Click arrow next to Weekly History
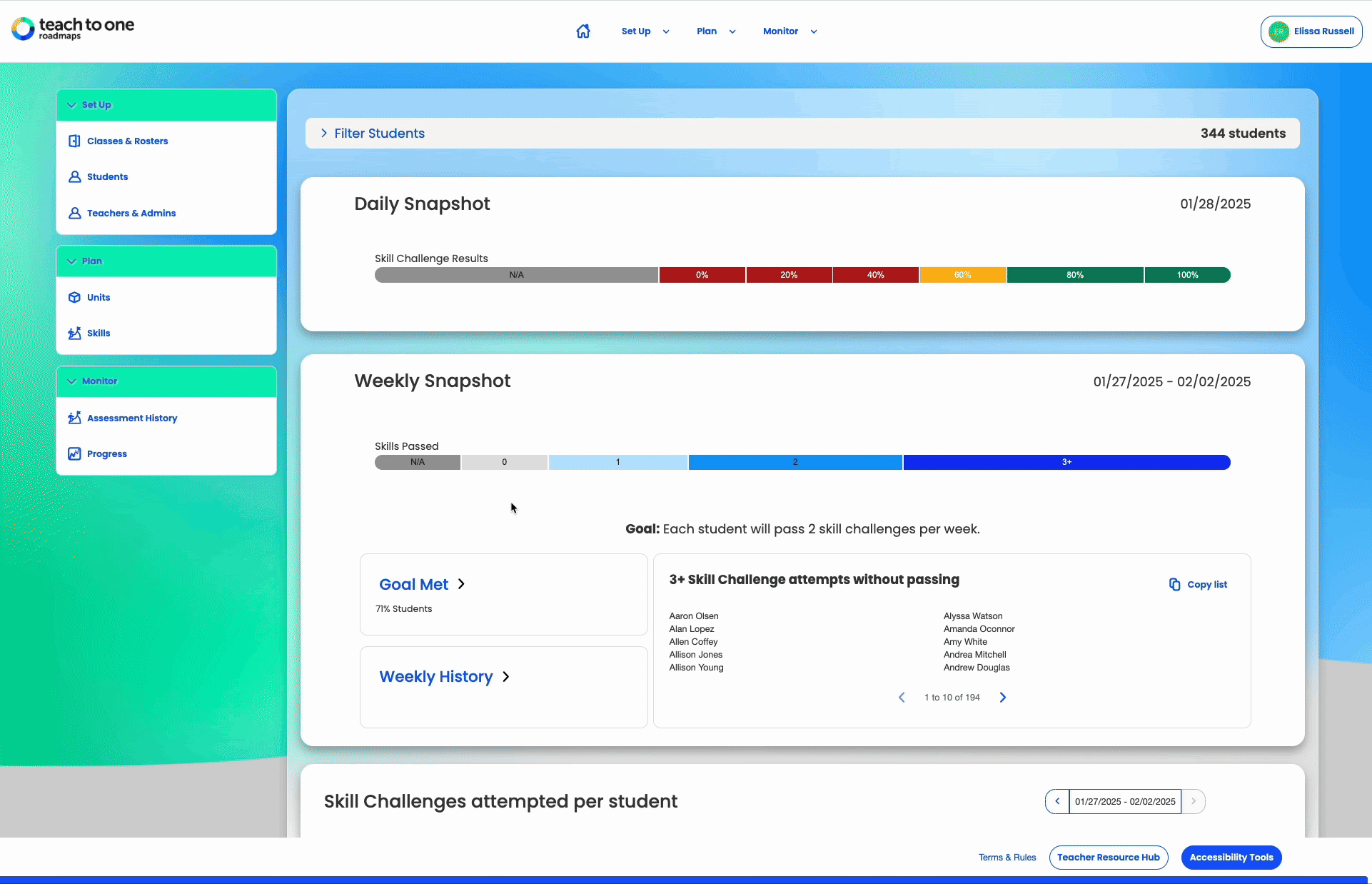Image resolution: width=1372 pixels, height=884 pixels. tap(506, 677)
